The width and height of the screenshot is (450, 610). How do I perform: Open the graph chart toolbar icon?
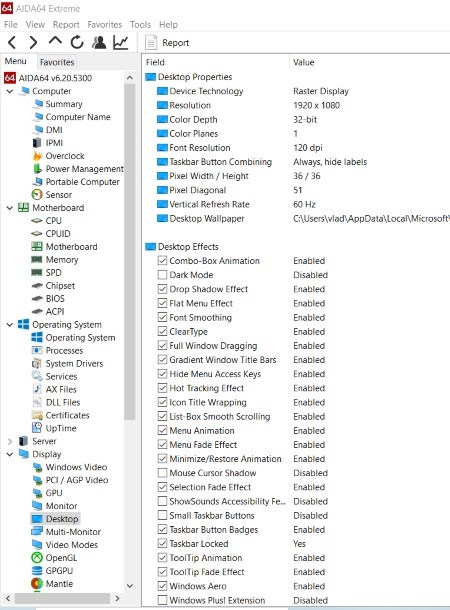(121, 42)
